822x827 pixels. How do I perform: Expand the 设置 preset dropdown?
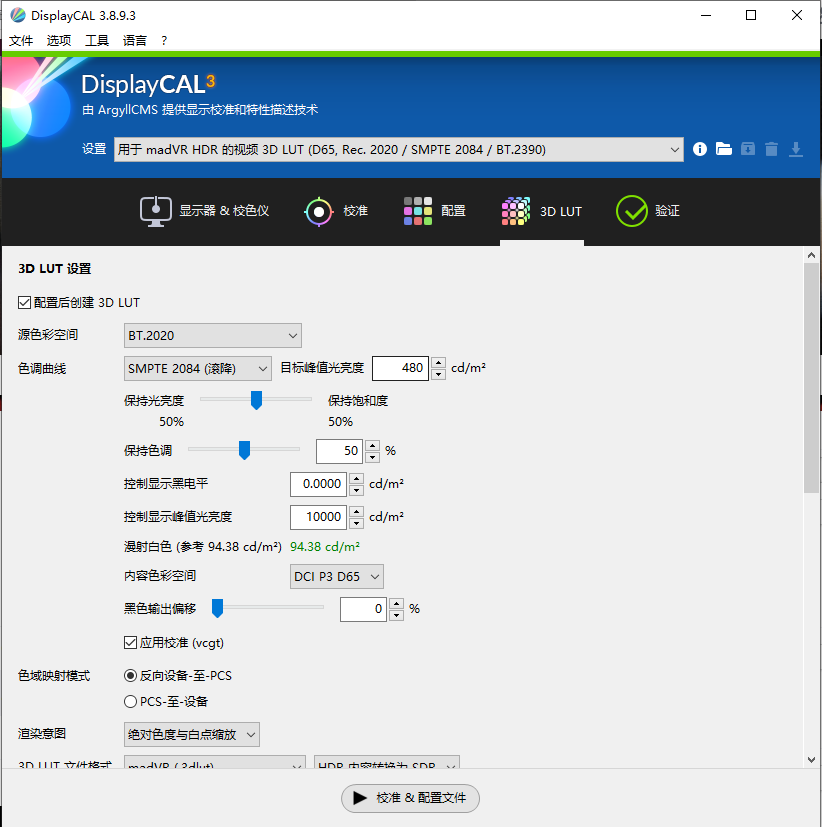click(399, 150)
